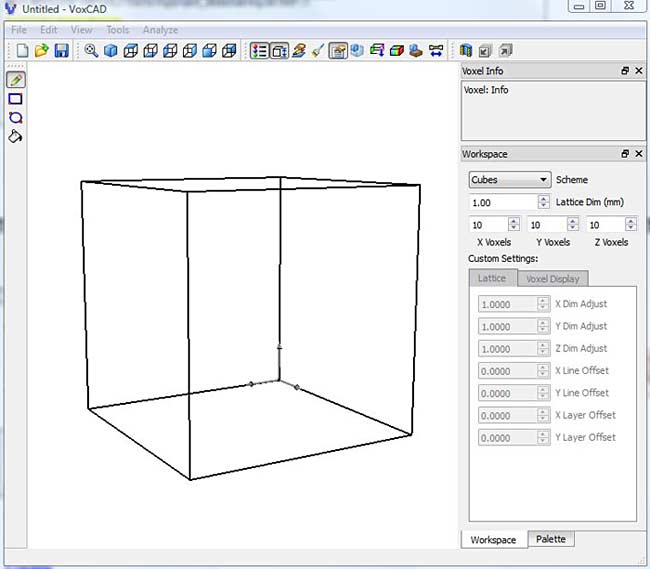
Task: Toggle the voxel info panel icon
Action: pos(338,51)
